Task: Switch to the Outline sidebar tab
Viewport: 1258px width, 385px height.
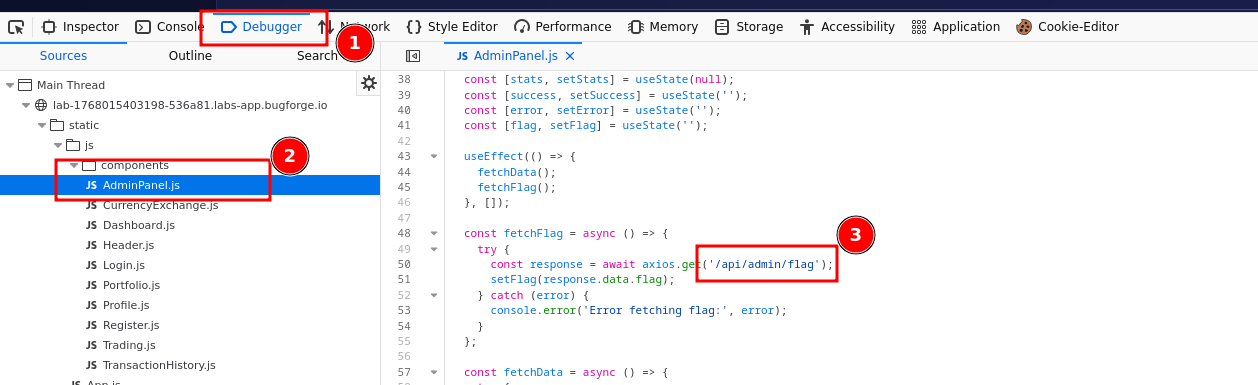Action: click(x=190, y=56)
